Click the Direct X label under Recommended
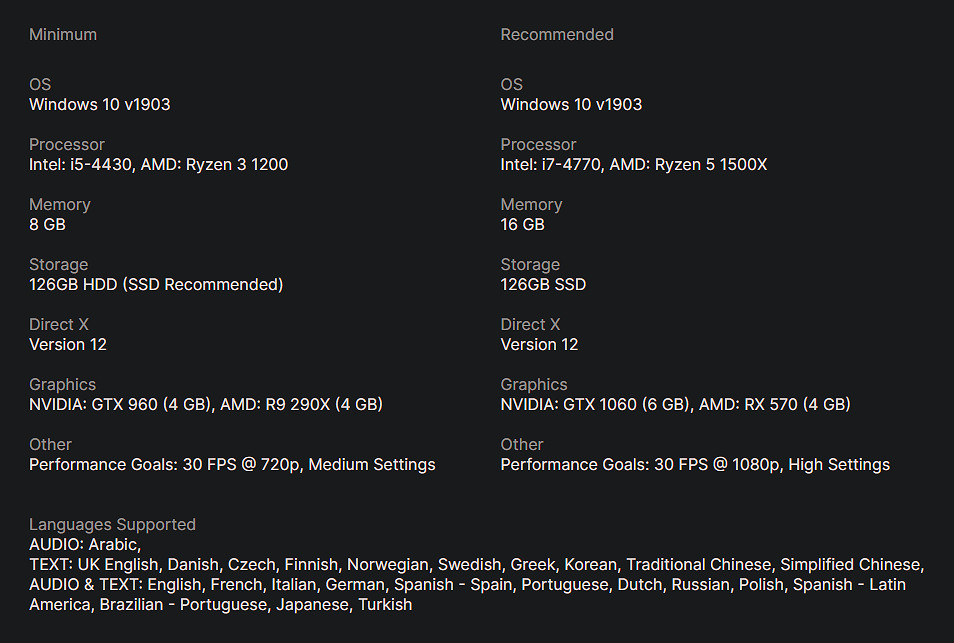This screenshot has height=643, width=954. point(530,324)
